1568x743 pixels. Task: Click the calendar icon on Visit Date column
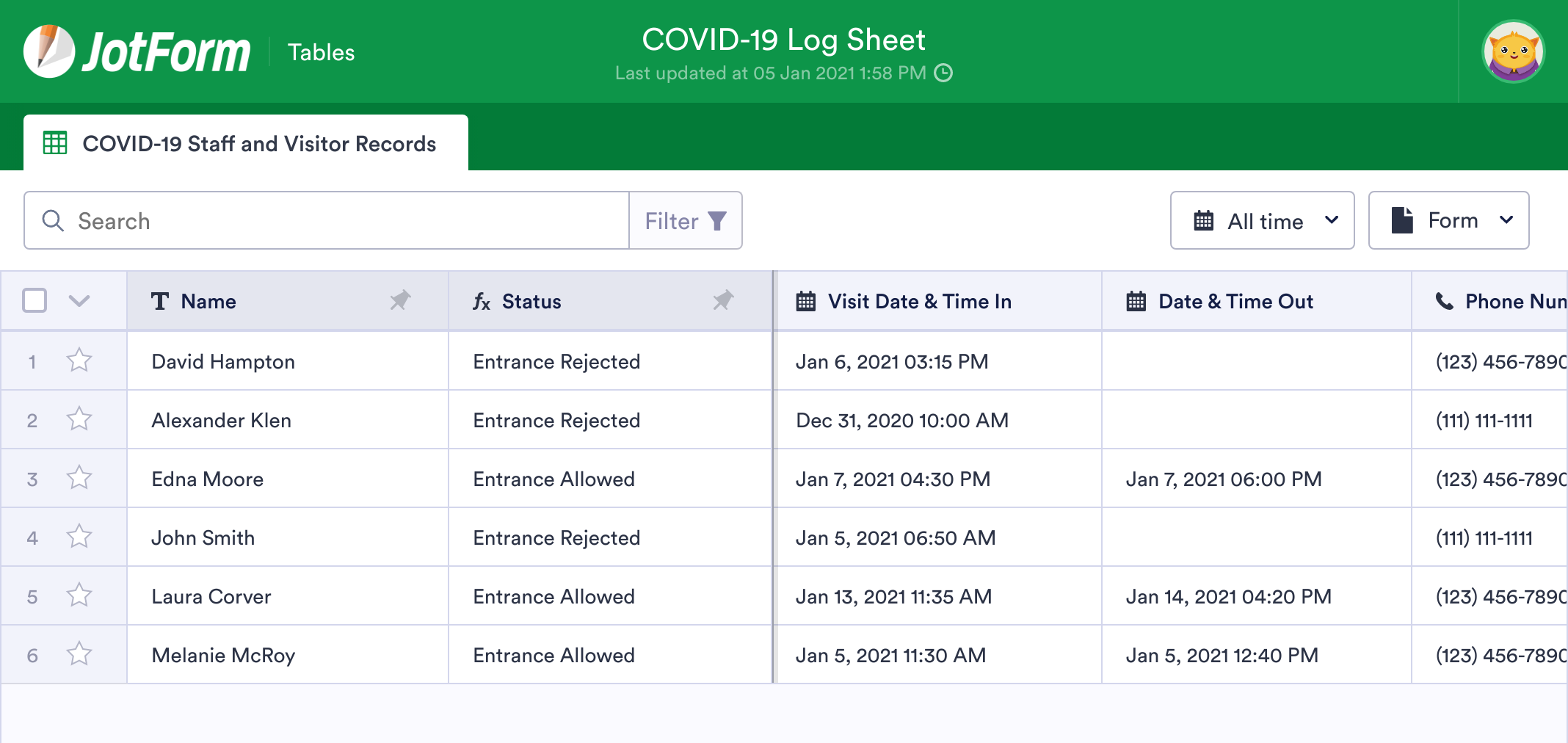[x=805, y=301]
